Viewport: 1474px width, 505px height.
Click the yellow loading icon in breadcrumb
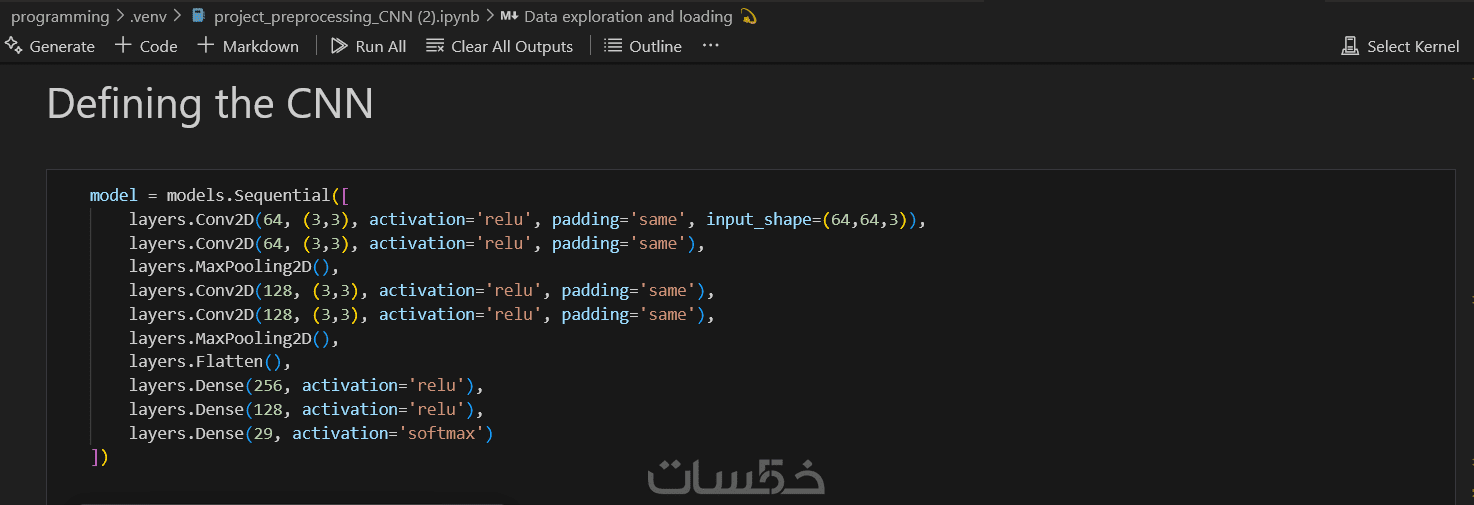749,16
